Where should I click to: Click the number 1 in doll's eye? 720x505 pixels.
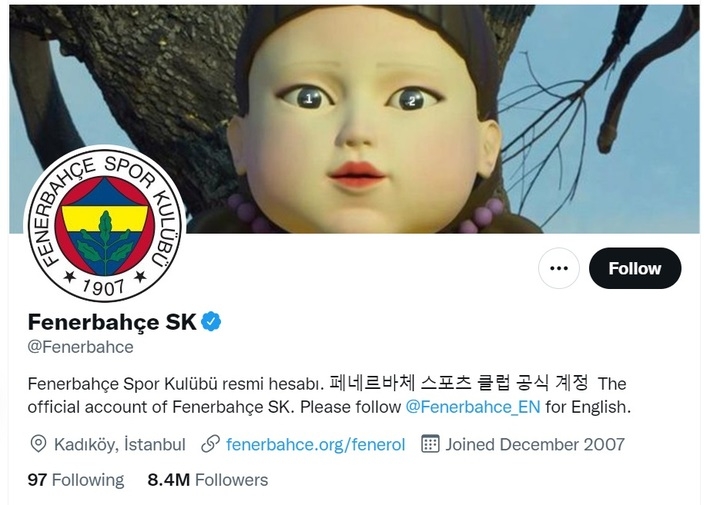[x=309, y=99]
